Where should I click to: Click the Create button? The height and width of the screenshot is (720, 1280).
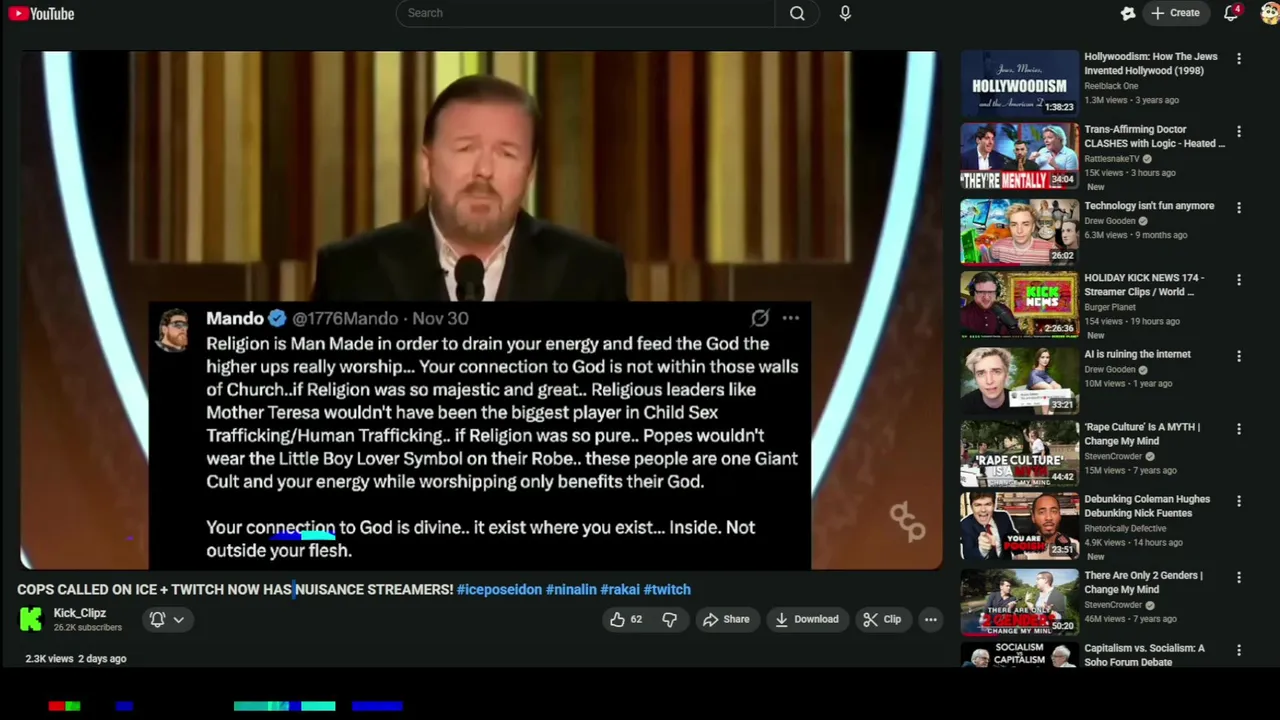click(x=1175, y=13)
